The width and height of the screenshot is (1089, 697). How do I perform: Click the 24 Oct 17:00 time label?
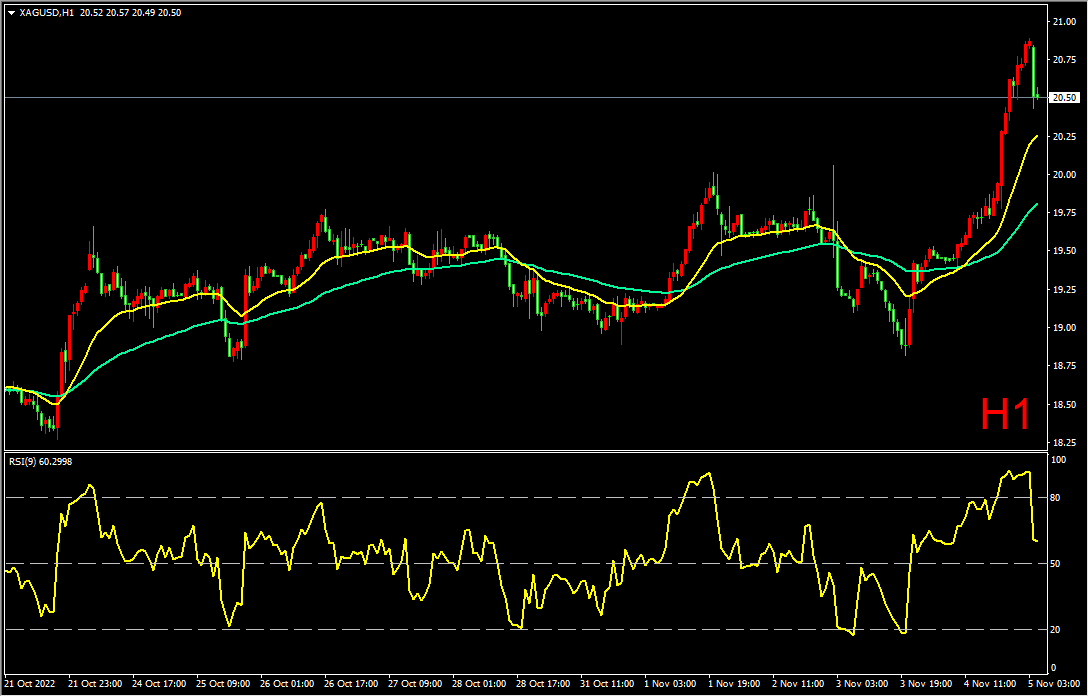point(160,684)
